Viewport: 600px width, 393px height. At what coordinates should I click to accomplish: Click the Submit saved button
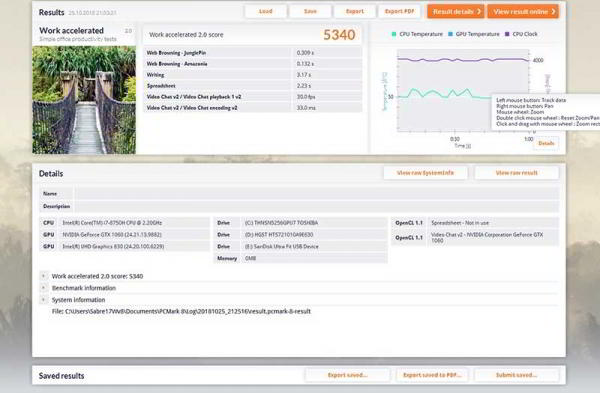coord(517,375)
